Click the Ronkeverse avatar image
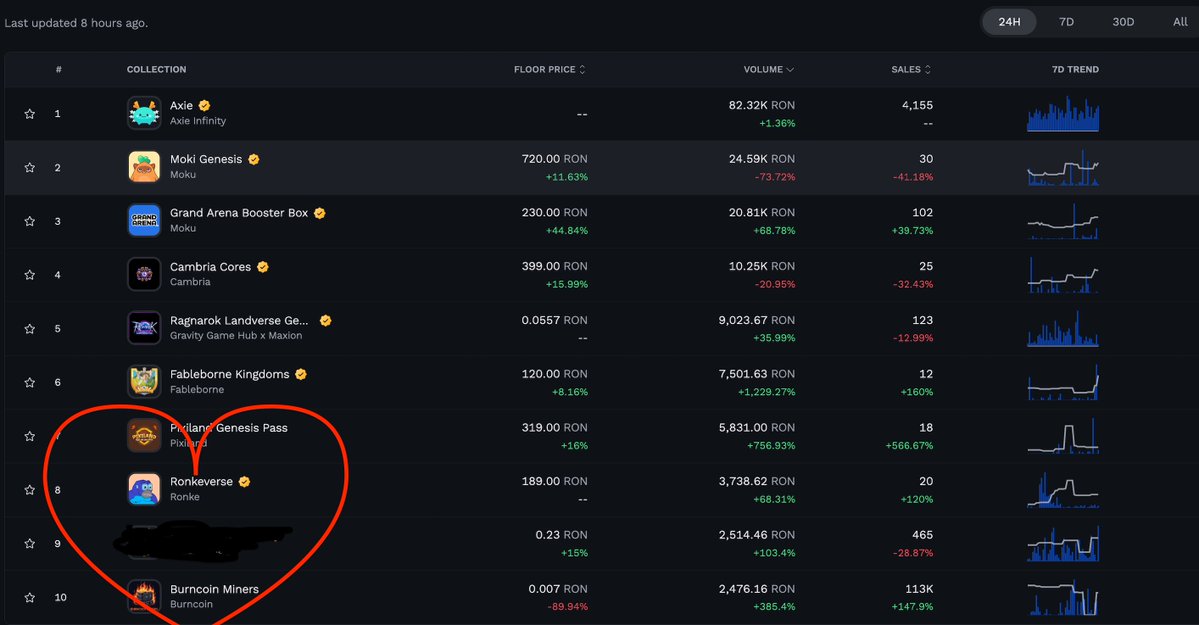 click(144, 489)
